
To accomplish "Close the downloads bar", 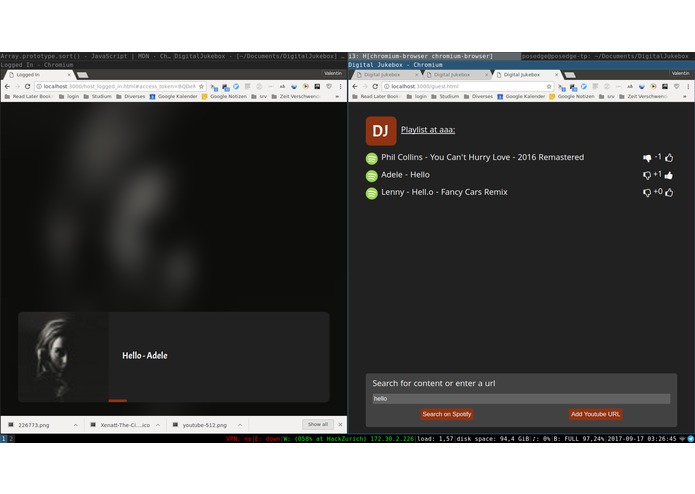I will pyautogui.click(x=340, y=424).
